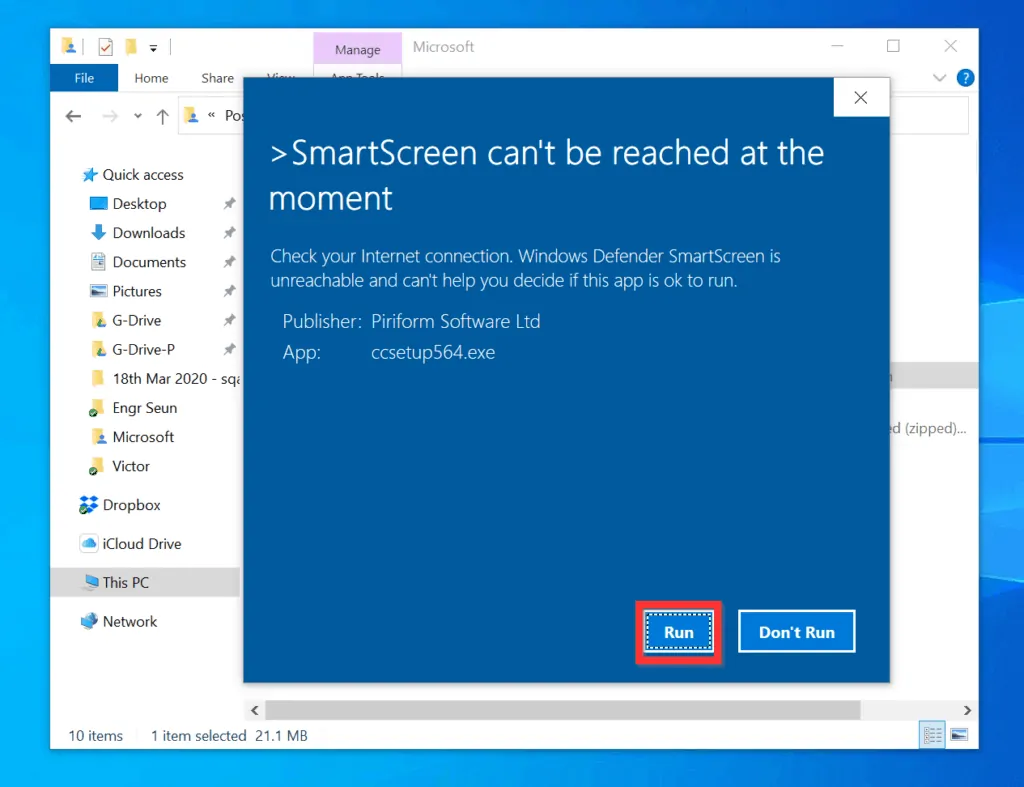Select the Quick access properties icon
Image resolution: width=1024 pixels, height=787 pixels.
click(105, 46)
